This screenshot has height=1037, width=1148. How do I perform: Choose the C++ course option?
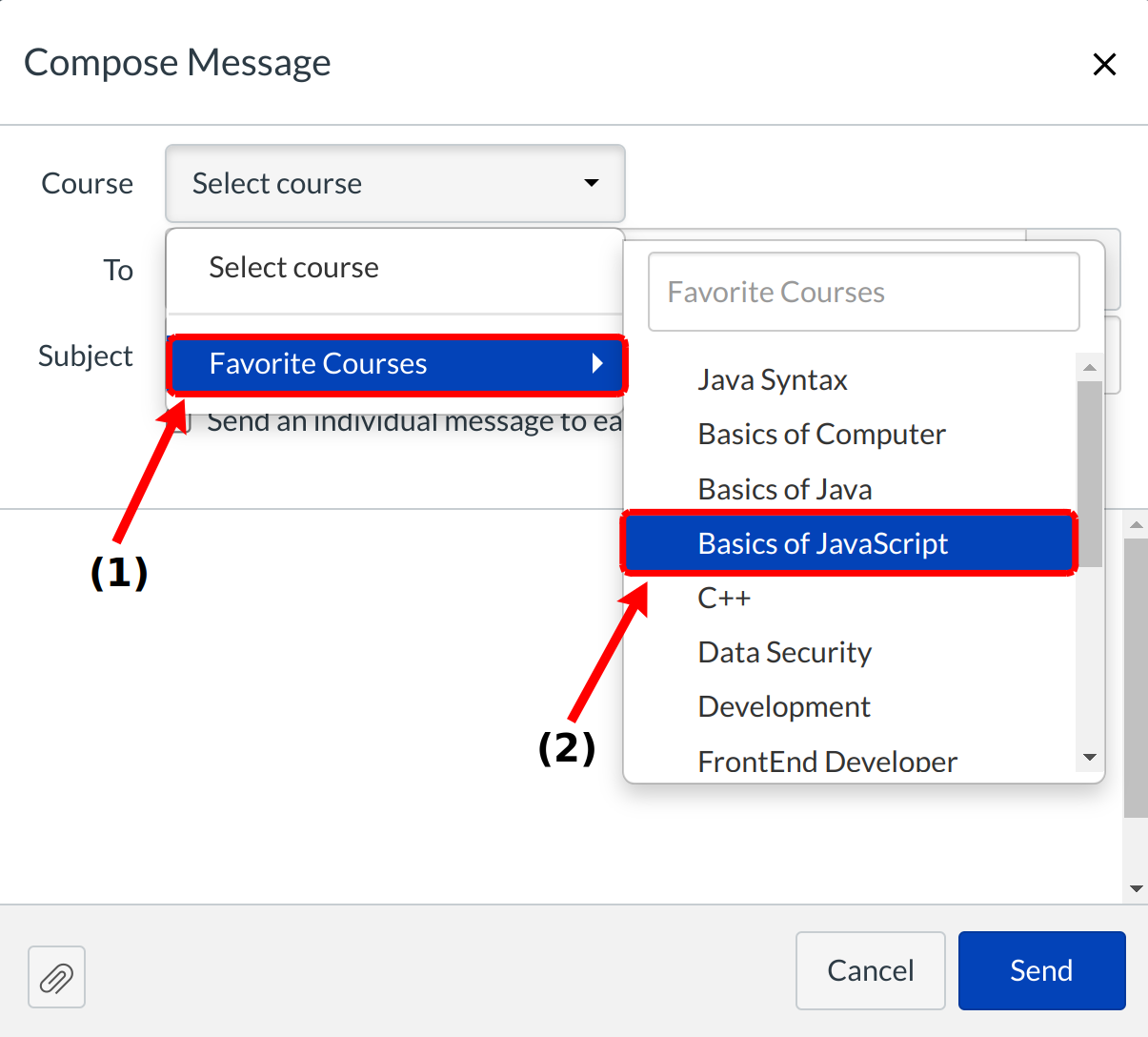724,599
